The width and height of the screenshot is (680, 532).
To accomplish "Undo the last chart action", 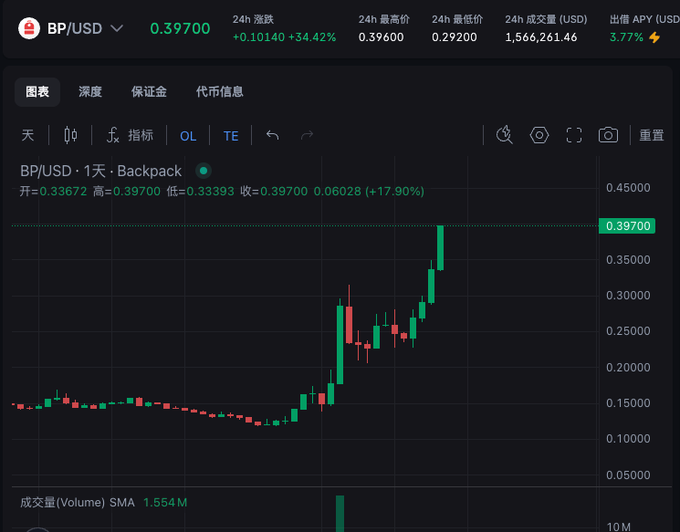I will click(272, 135).
